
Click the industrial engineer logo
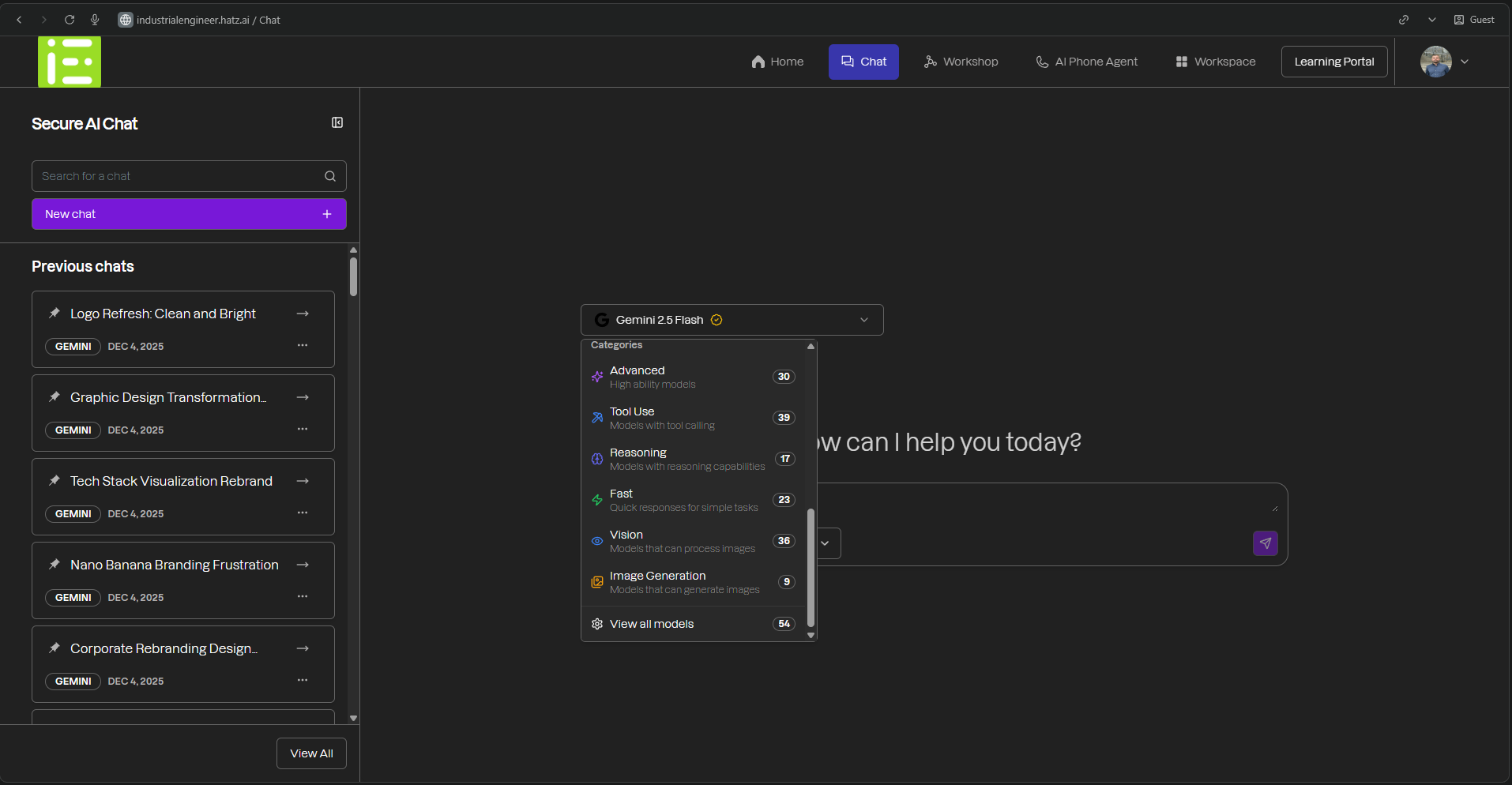click(x=70, y=62)
